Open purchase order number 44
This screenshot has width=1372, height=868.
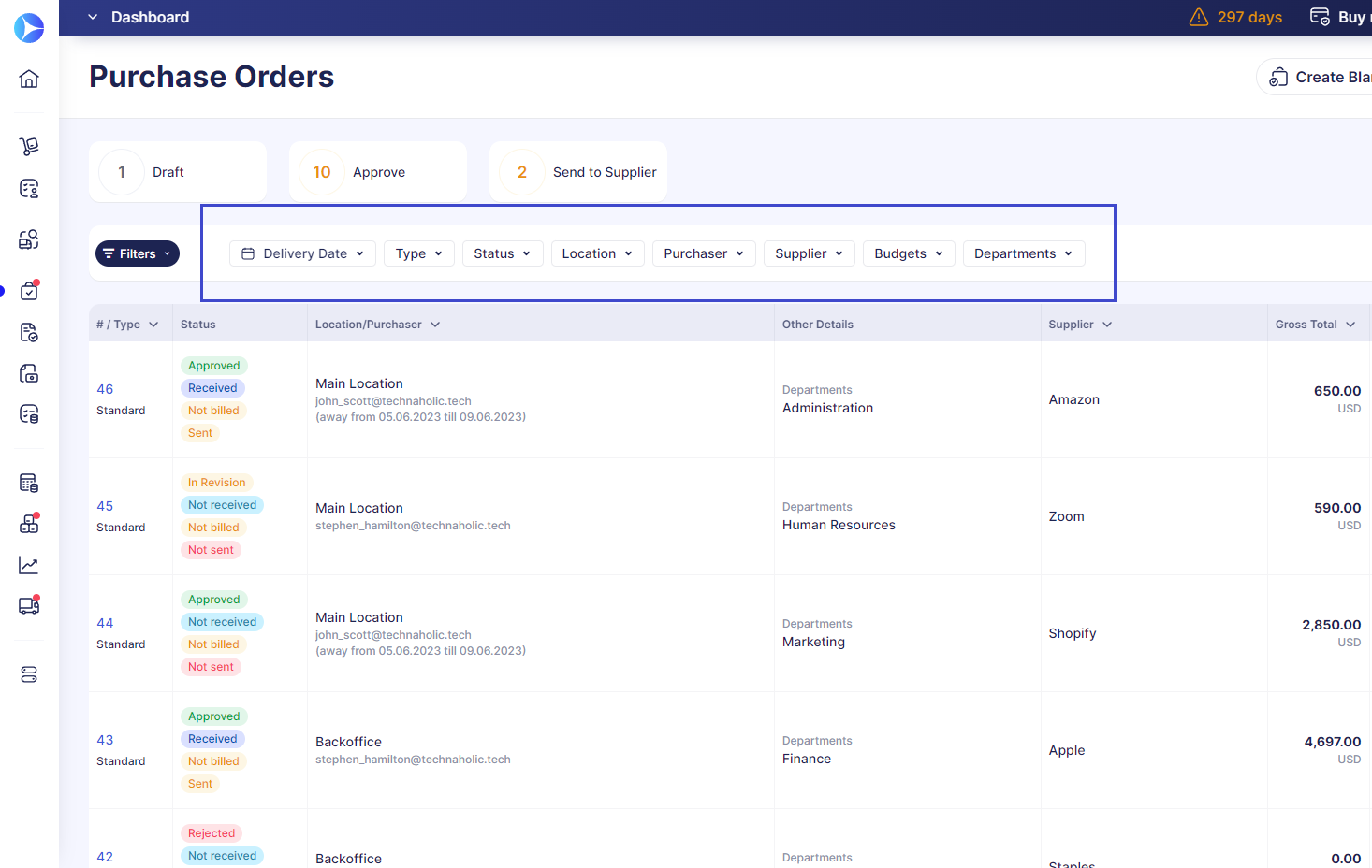(x=105, y=623)
